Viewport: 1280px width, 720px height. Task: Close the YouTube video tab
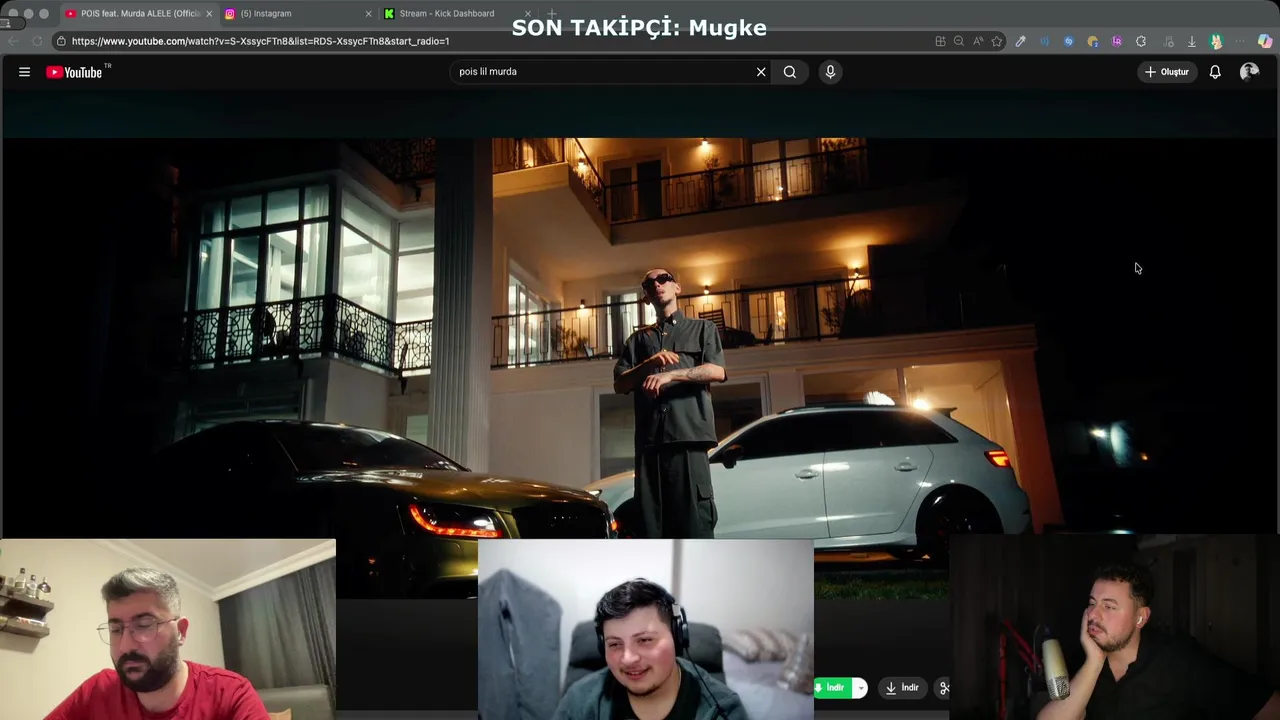coord(209,14)
